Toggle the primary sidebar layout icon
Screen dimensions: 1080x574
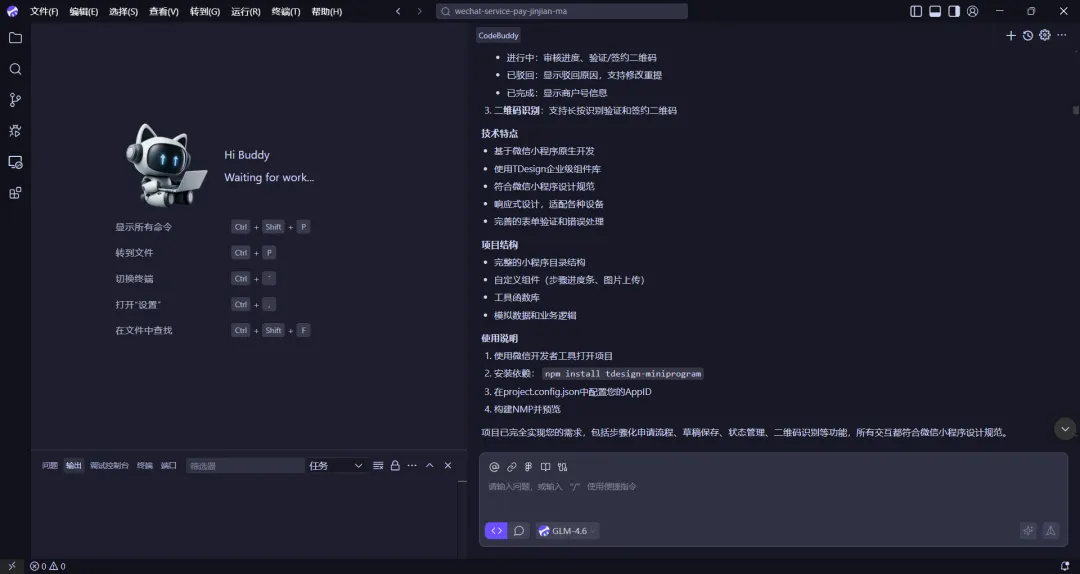coord(916,11)
